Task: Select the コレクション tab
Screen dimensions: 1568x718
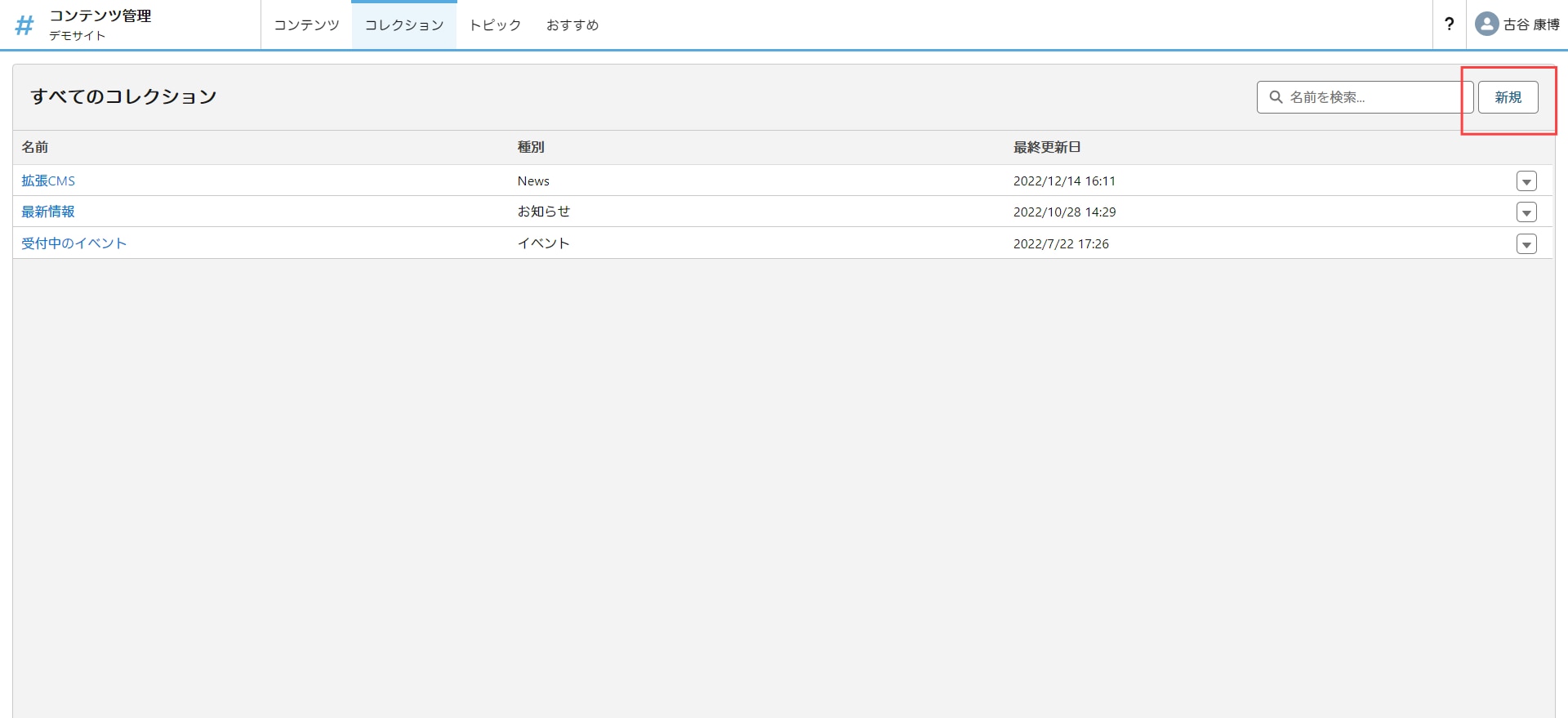Action: coord(404,25)
